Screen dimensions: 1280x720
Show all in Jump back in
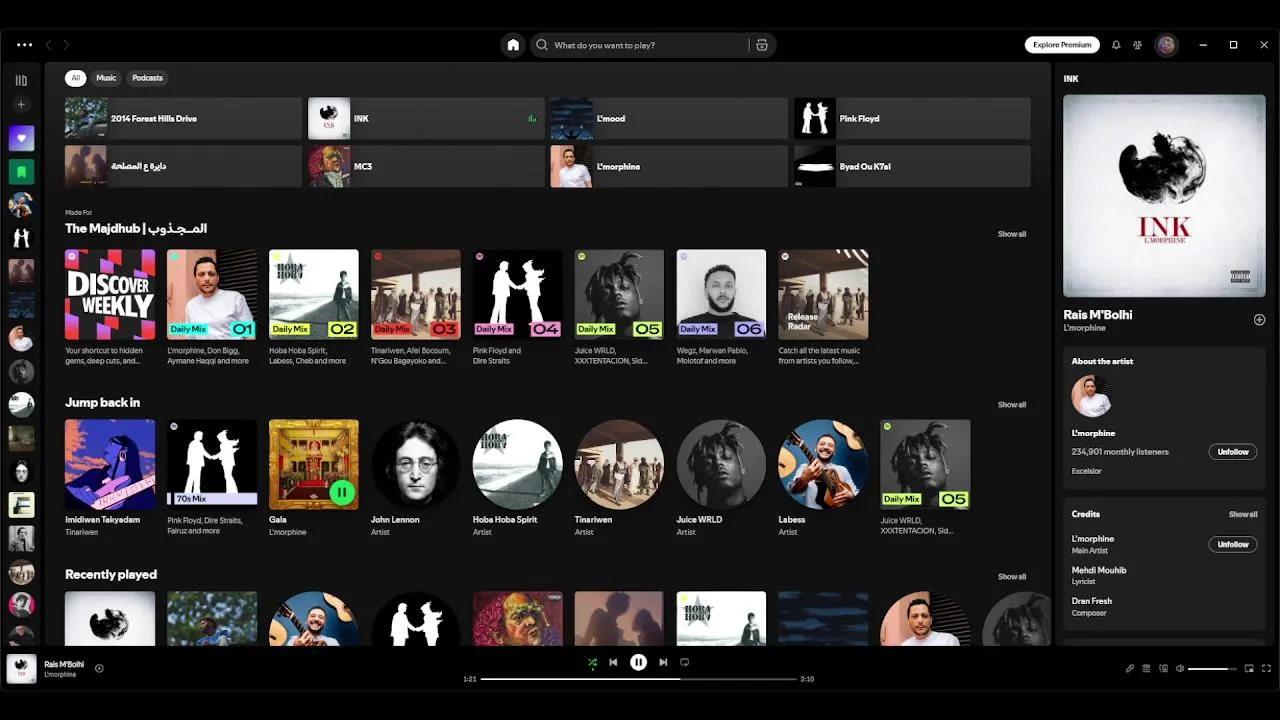pos(1012,405)
